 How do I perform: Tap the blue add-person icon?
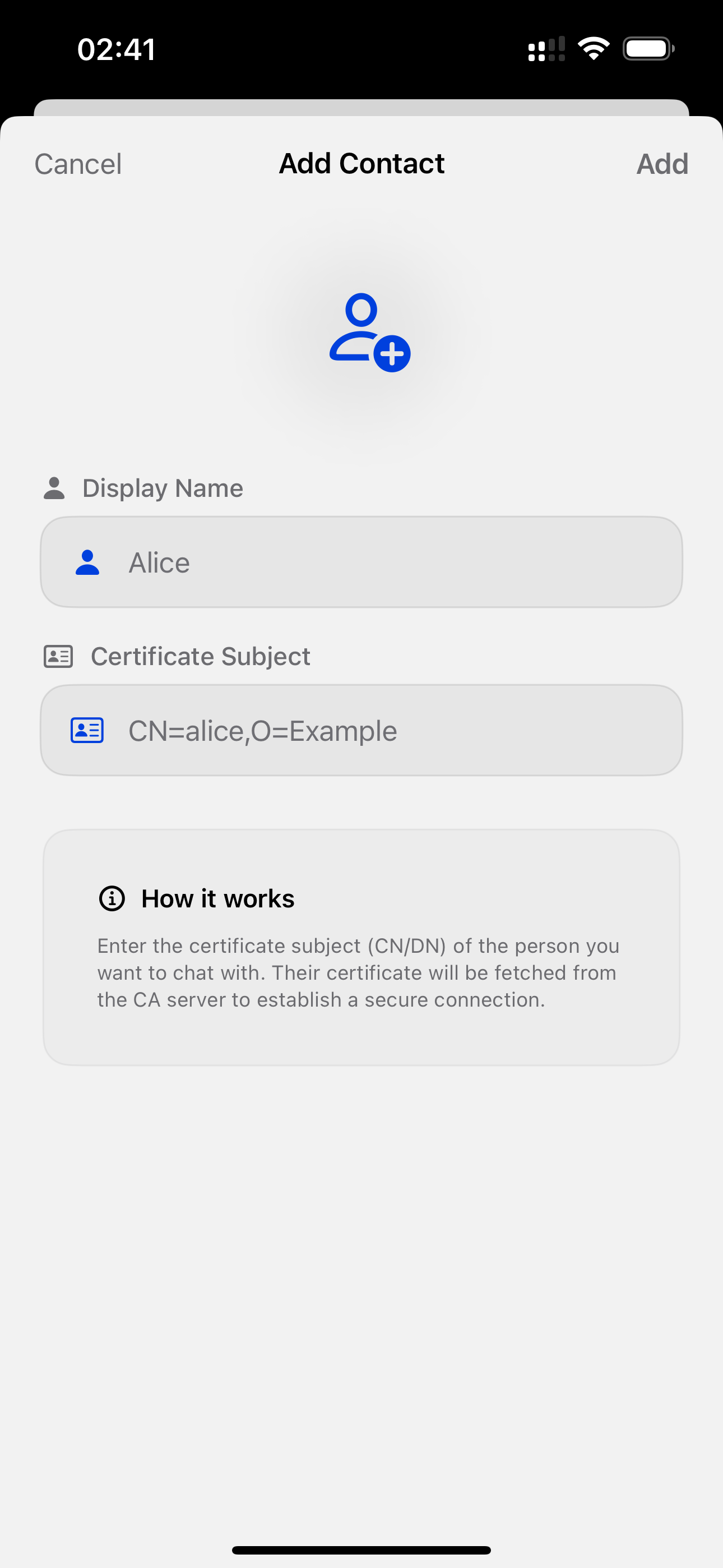369,333
